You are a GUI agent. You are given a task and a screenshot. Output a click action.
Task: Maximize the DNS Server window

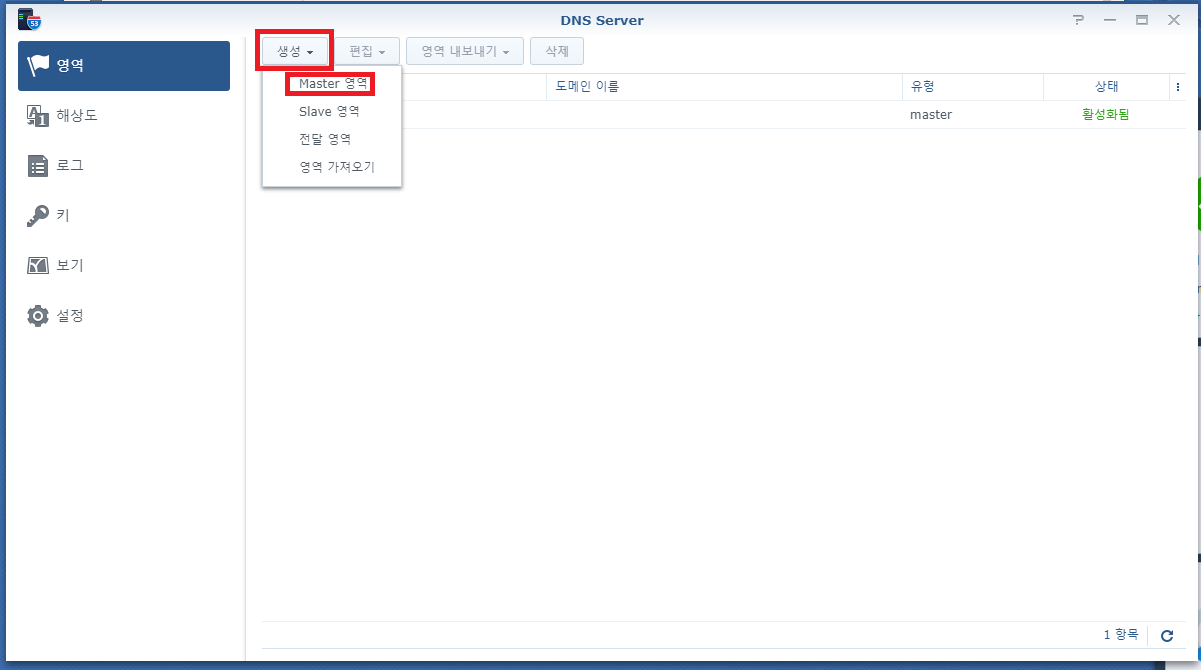coord(1141,20)
